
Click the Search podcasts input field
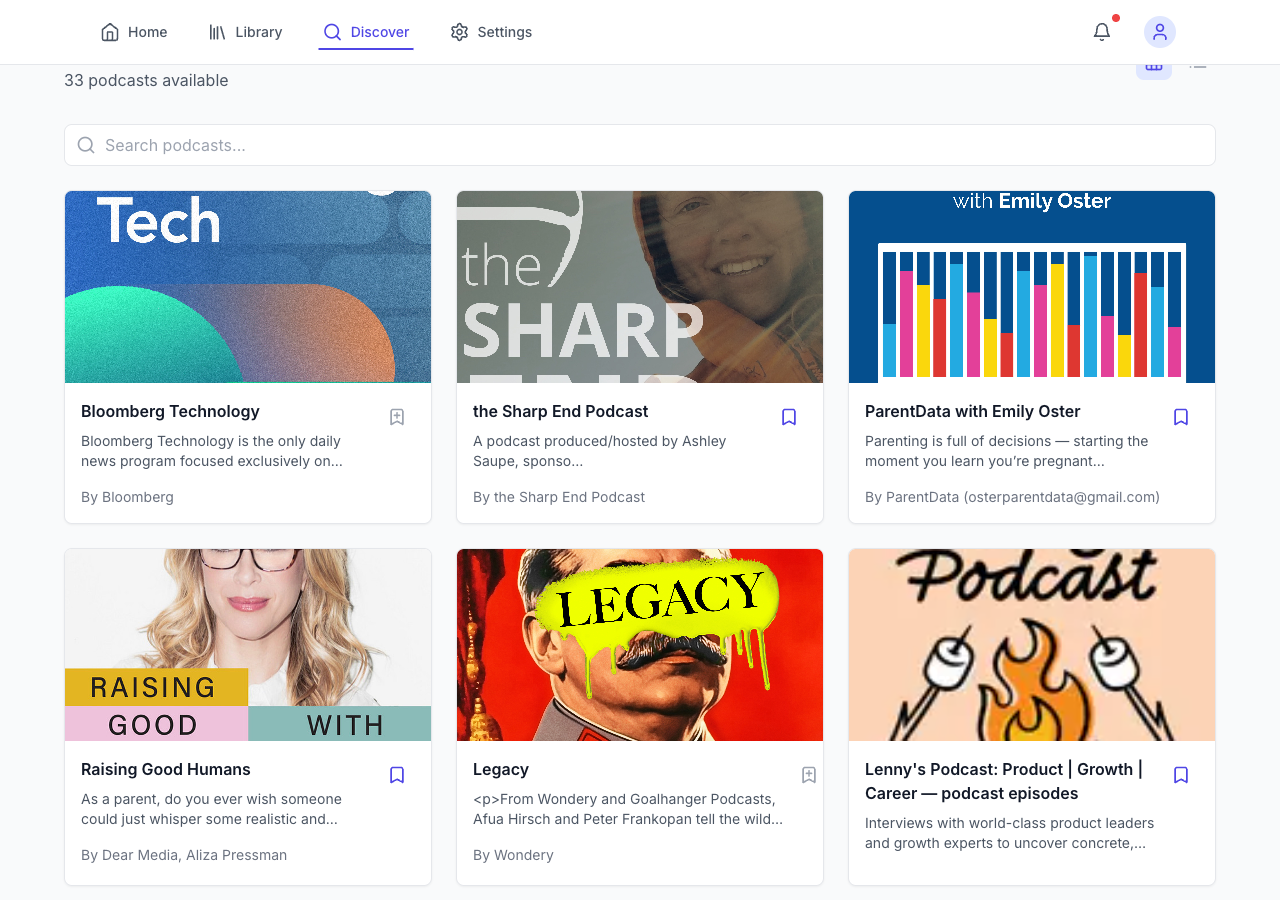coord(640,145)
